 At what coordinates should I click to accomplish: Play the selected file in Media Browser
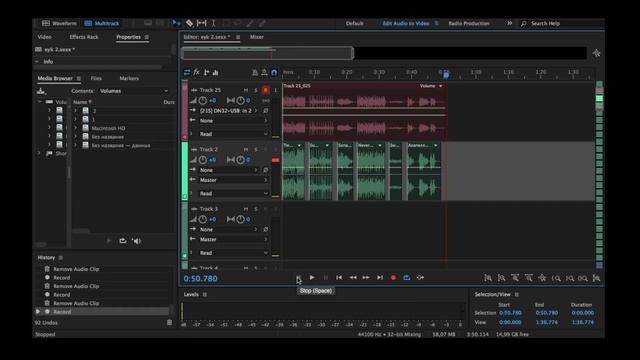click(109, 241)
